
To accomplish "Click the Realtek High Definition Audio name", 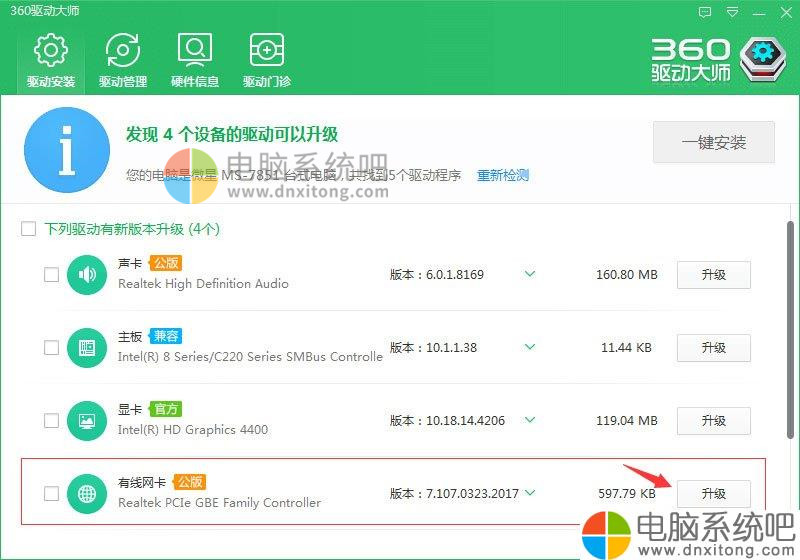I will pyautogui.click(x=203, y=284).
